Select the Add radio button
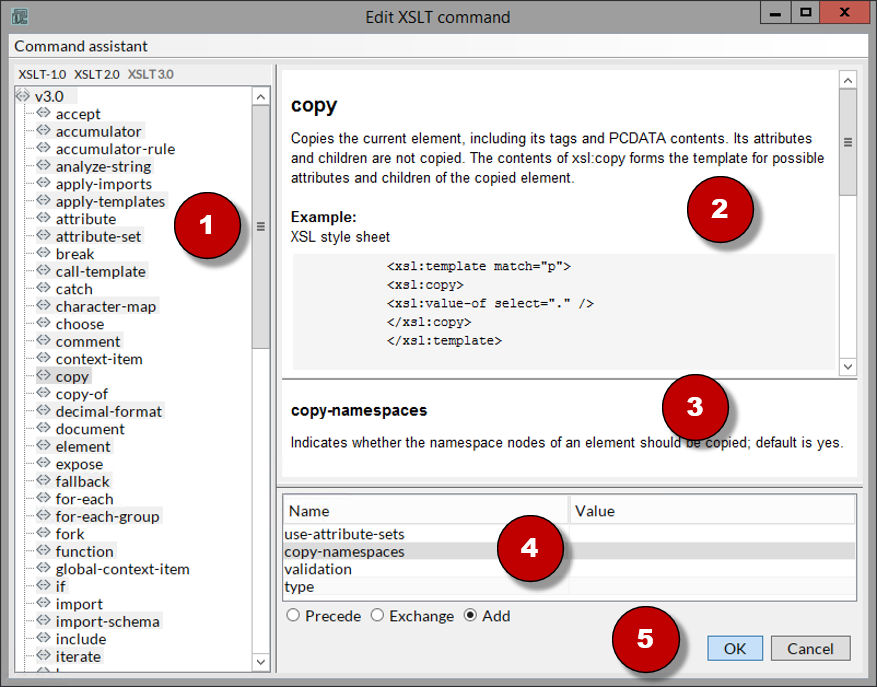 (470, 616)
